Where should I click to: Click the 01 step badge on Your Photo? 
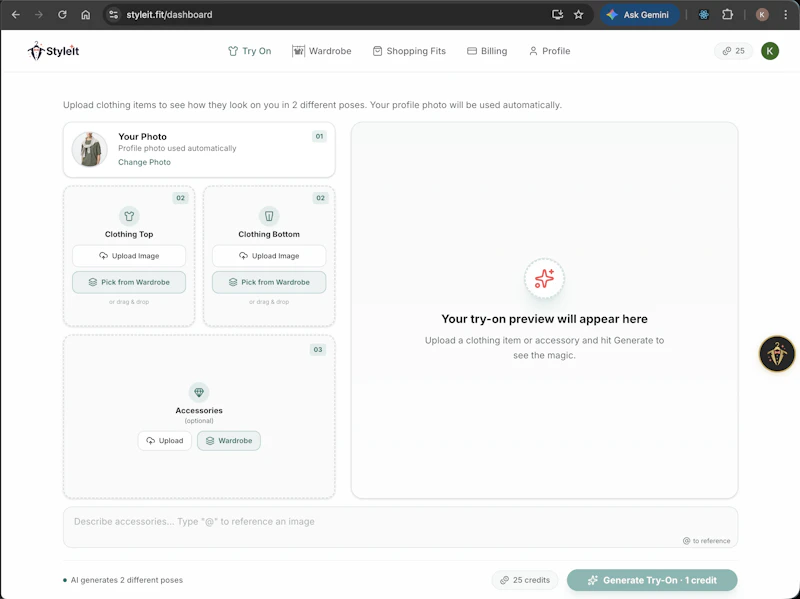tap(319, 136)
